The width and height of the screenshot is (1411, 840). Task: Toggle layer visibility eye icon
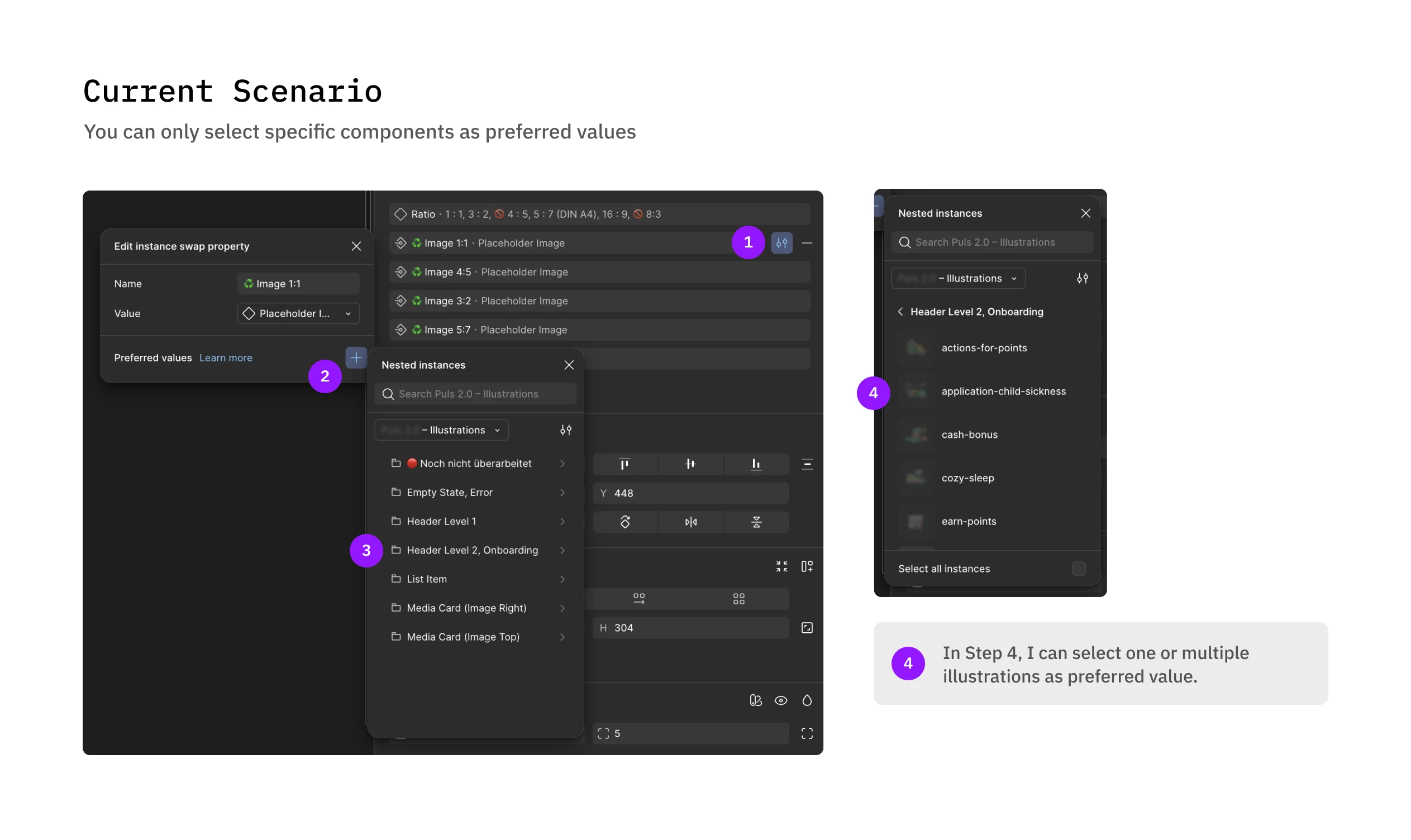(781, 701)
